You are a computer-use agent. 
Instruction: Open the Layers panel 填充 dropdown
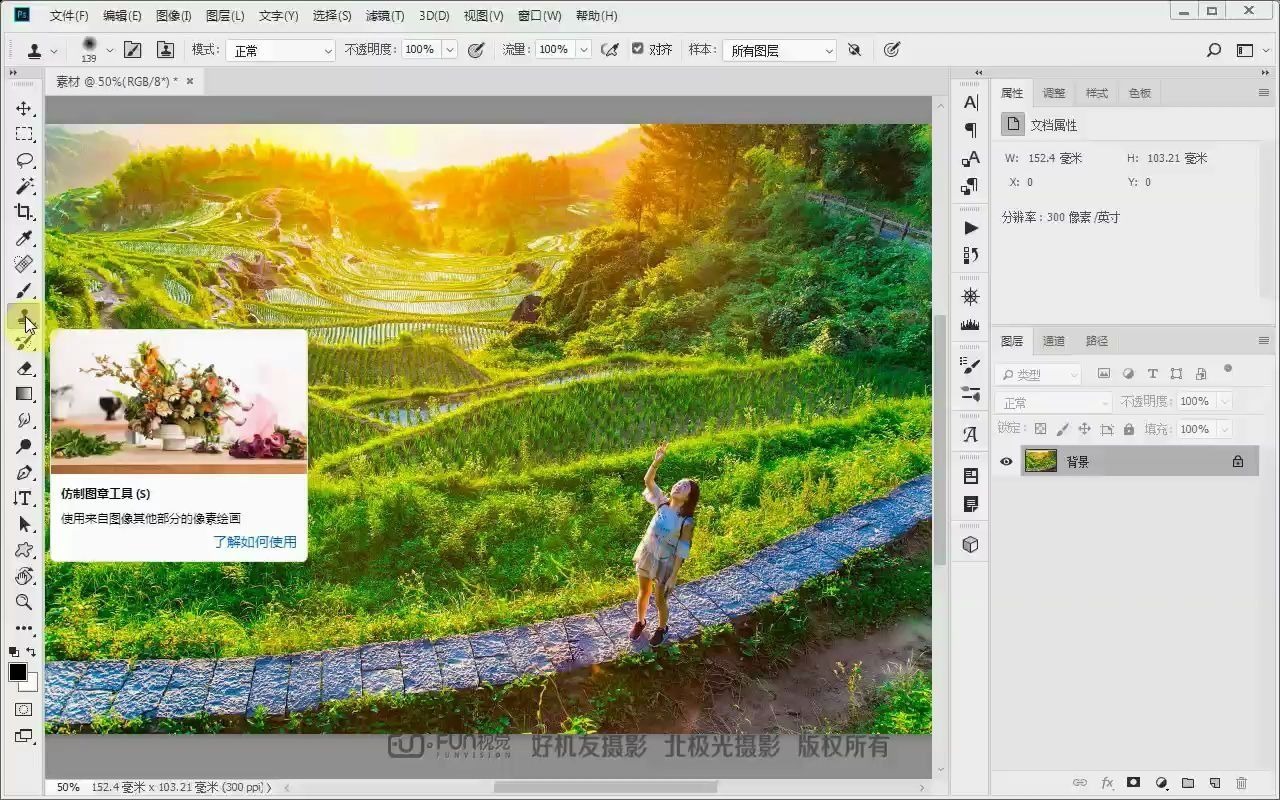[x=1224, y=429]
